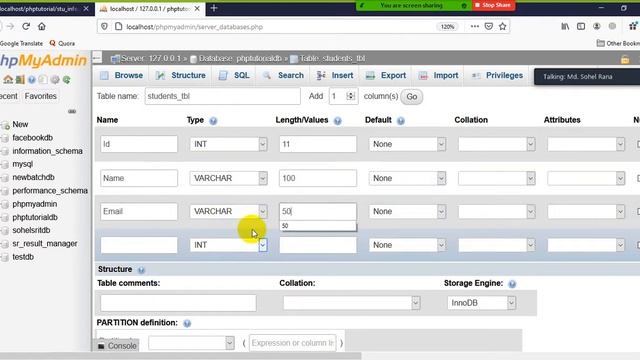This screenshot has width=640, height=360.
Task: Open facebookdb database in sidebar
Action: (33, 138)
